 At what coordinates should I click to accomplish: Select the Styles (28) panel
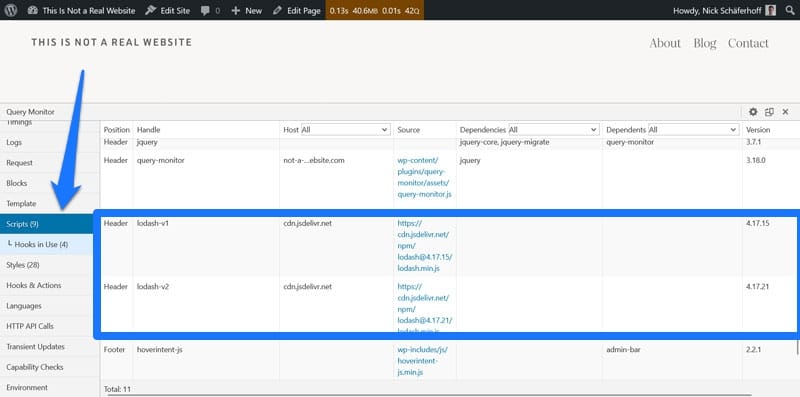46,265
